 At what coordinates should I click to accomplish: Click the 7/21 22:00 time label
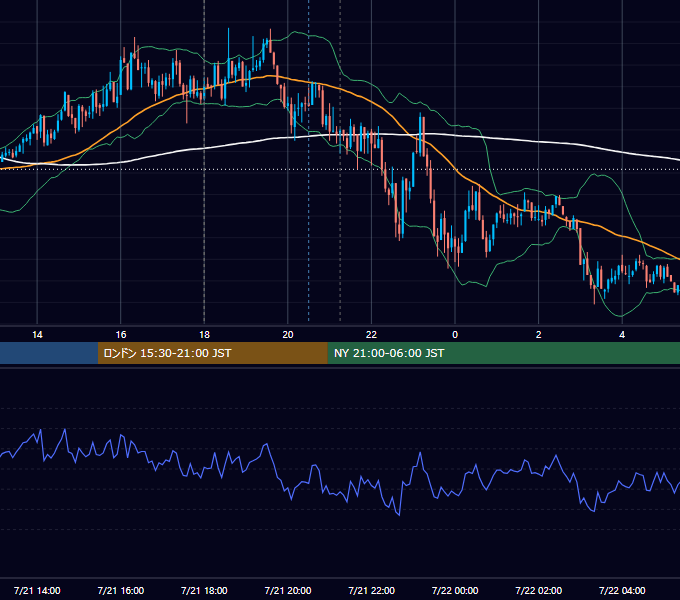[x=371, y=590]
